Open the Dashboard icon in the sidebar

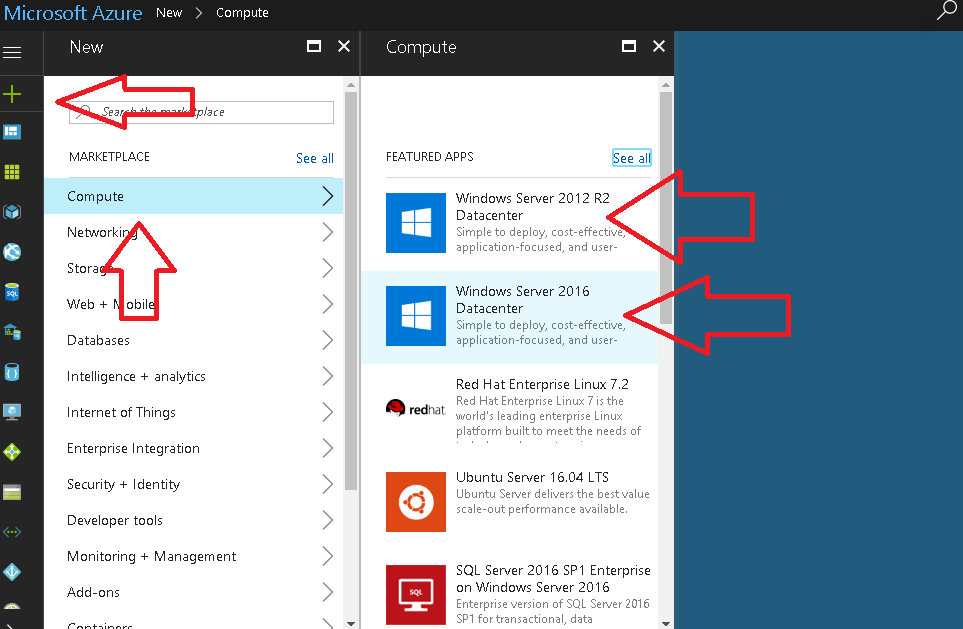point(12,131)
